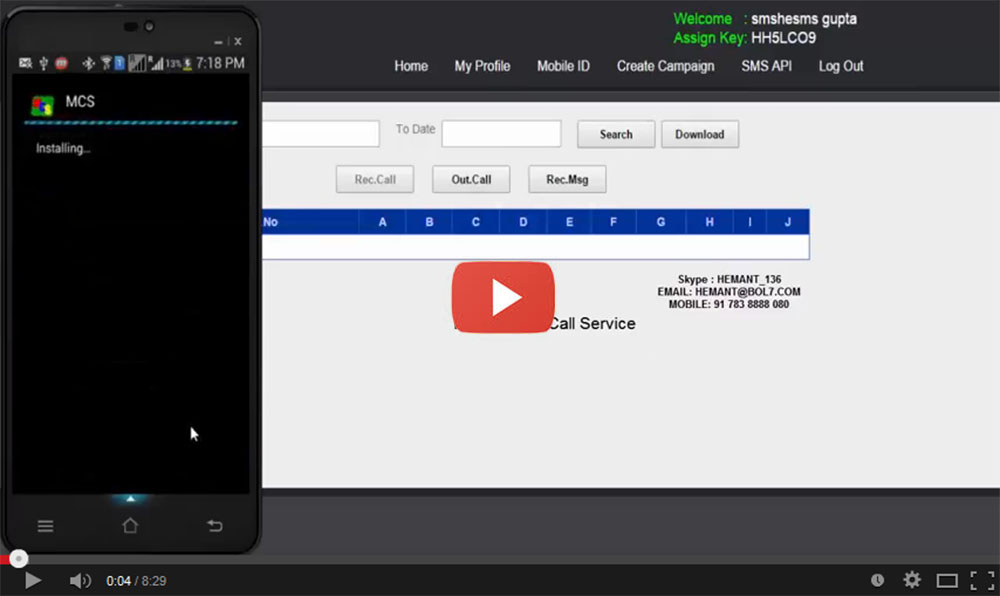
Task: Click the MCS app icon
Action: pos(42,105)
